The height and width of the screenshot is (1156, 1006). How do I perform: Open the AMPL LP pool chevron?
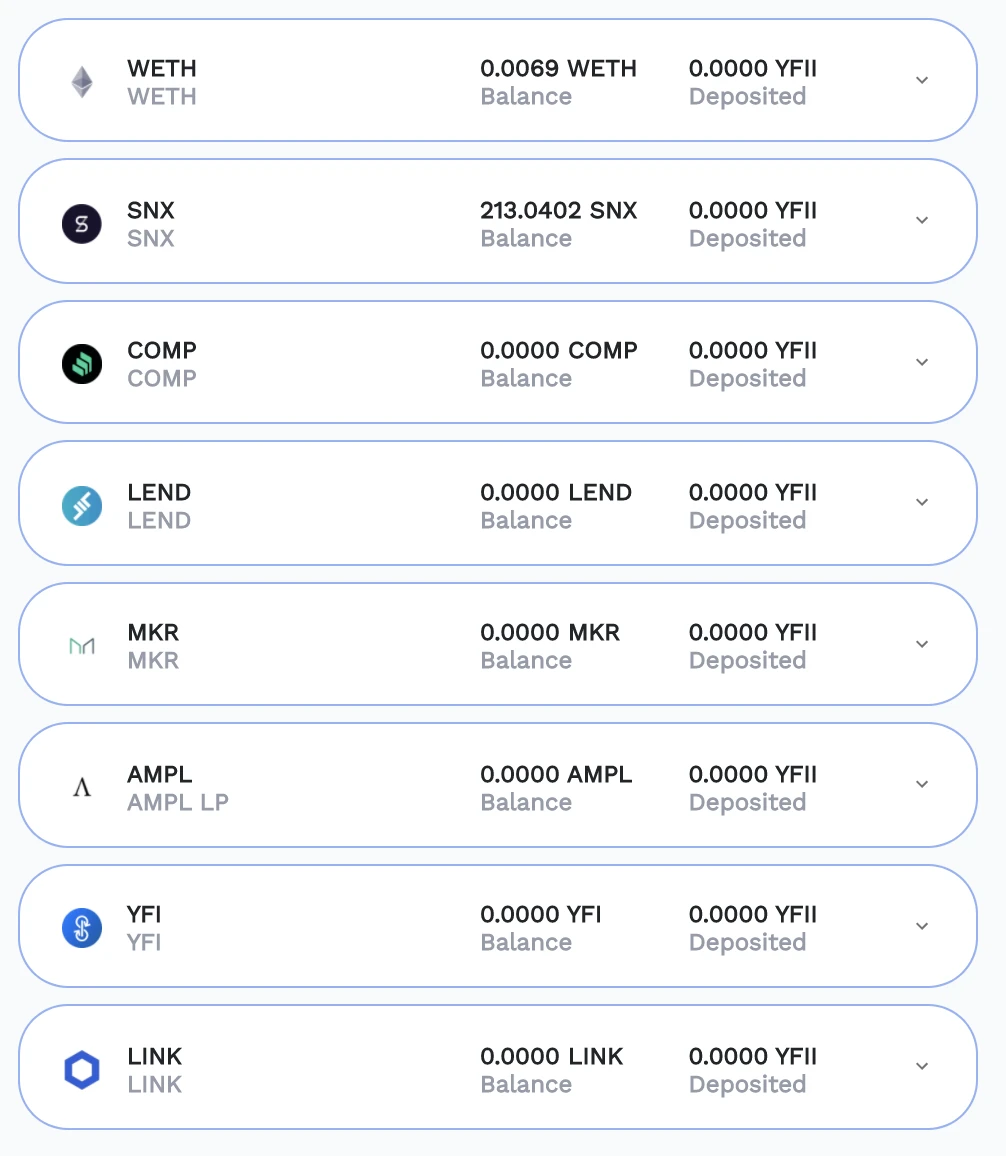click(x=921, y=784)
